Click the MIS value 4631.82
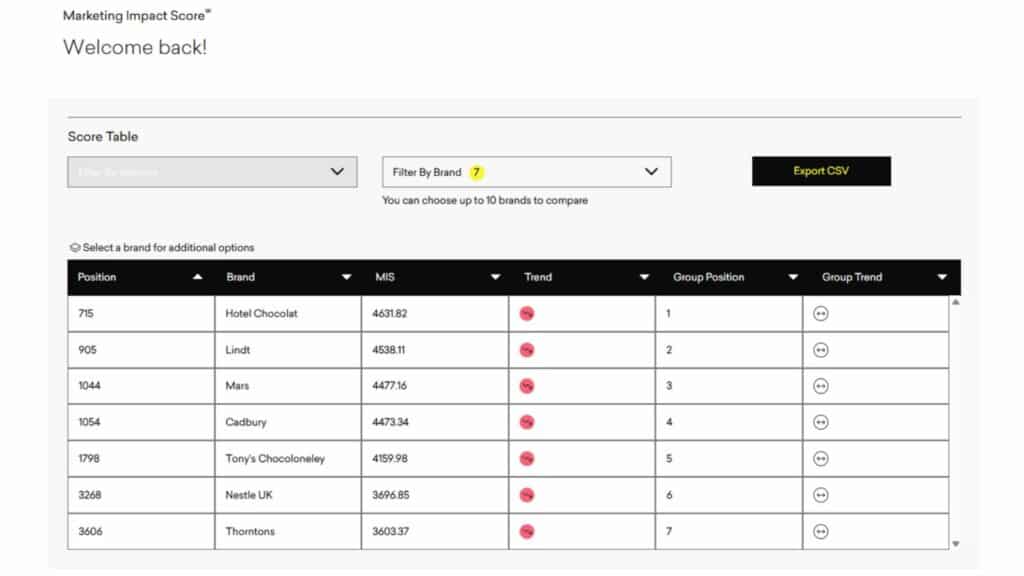The image size is (1024, 576). pos(390,313)
